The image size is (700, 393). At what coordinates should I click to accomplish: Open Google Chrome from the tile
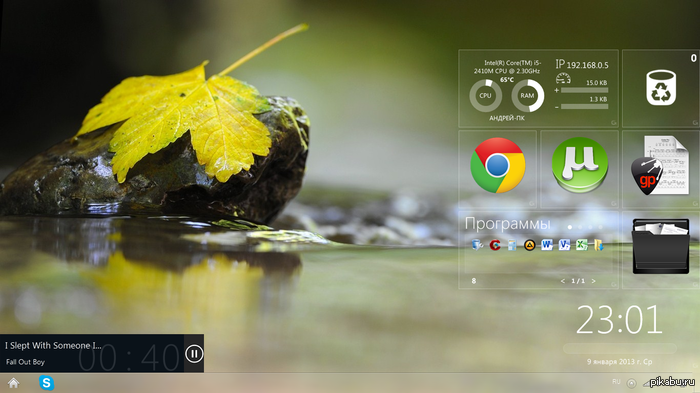[497, 165]
